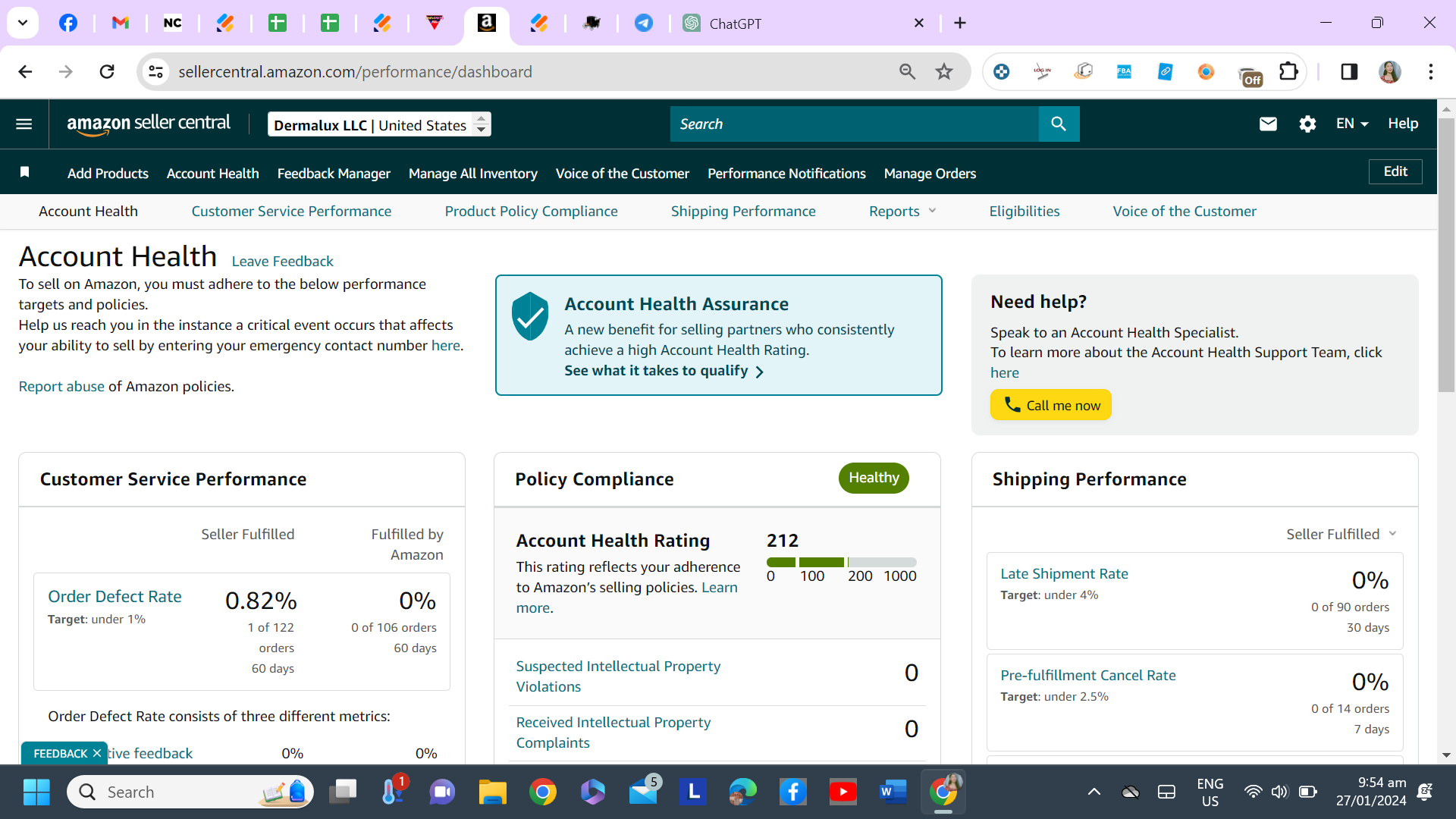This screenshot has height=819, width=1456.
Task: Open Manage All Inventory menu item
Action: 473,173
